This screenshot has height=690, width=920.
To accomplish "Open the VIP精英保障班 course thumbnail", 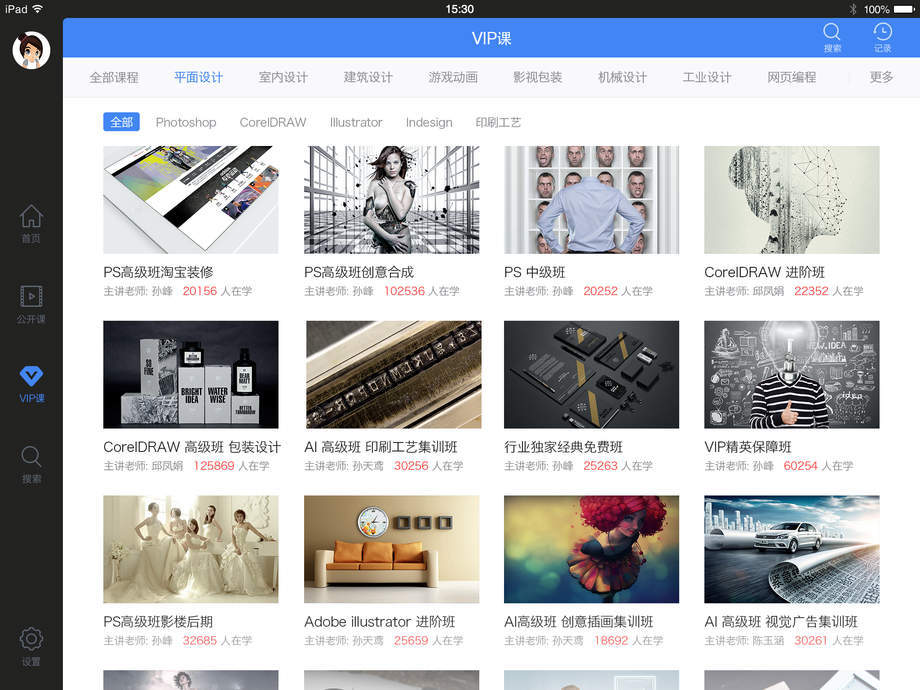I will [792, 374].
